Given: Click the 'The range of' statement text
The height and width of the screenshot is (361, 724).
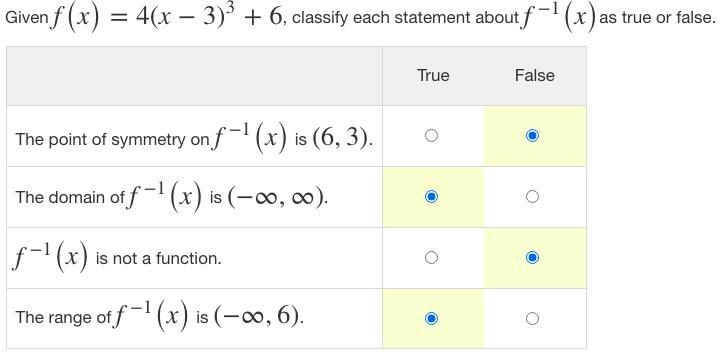Looking at the screenshot, I should pos(63,317).
